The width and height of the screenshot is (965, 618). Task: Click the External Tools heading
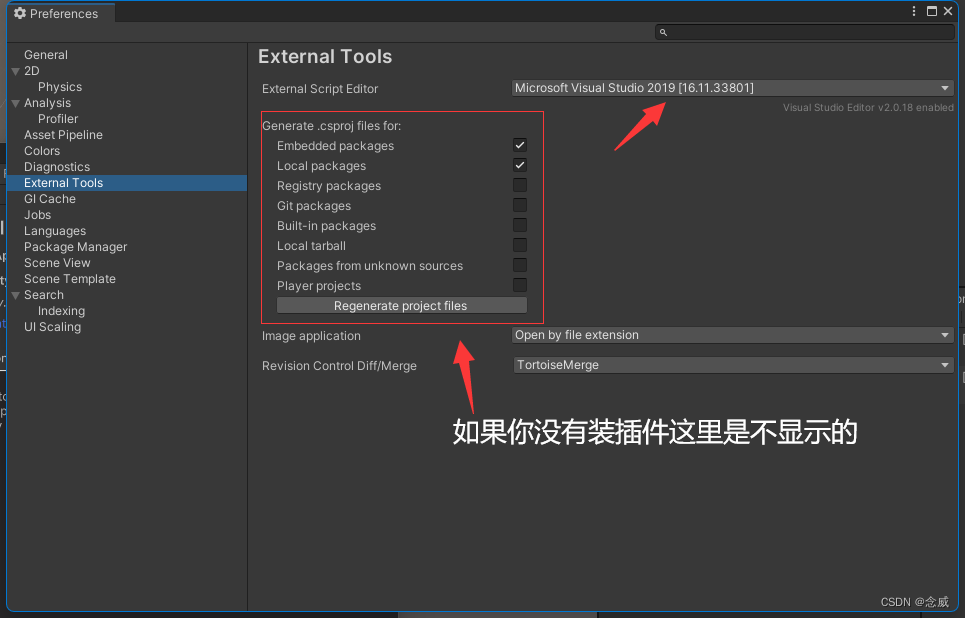[x=325, y=57]
